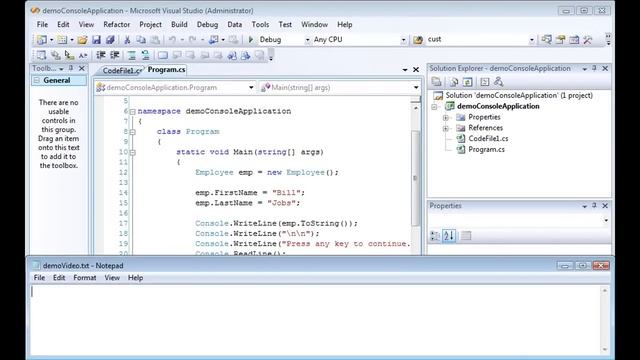Viewport: 640px width, 360px height.
Task: Collapse the namespace code outlining region
Action: coord(133,111)
